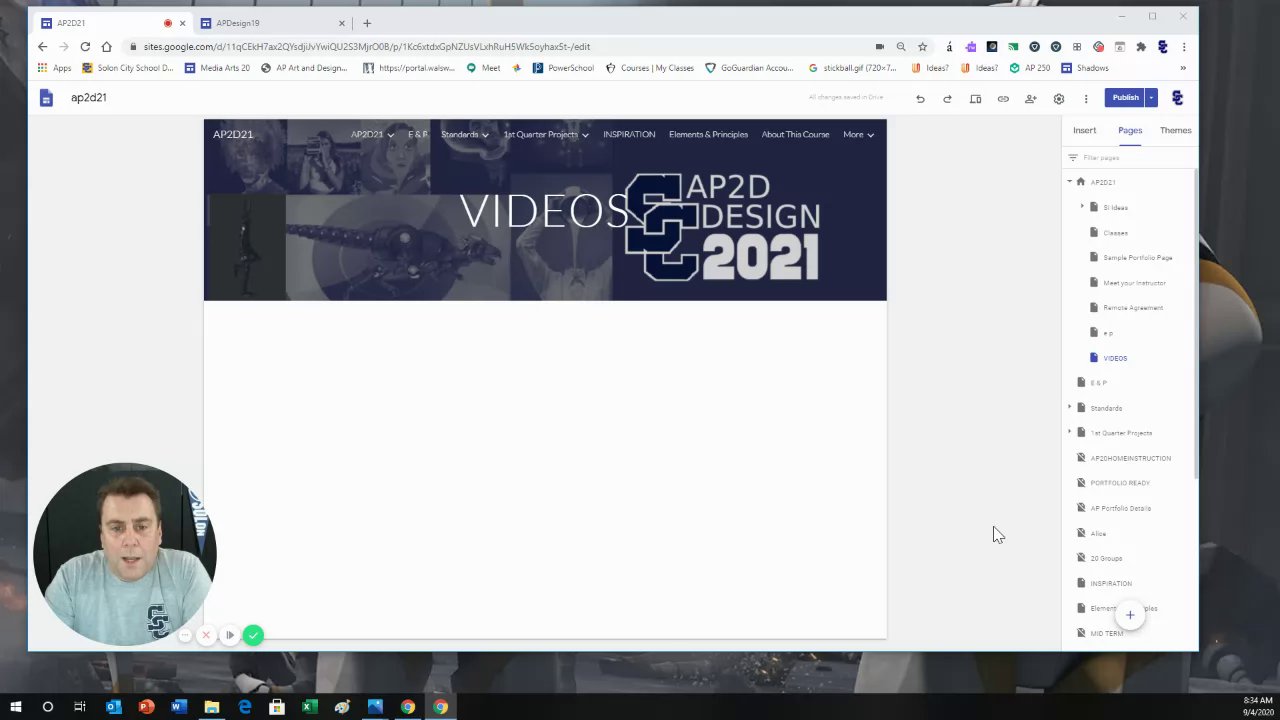The width and height of the screenshot is (1280, 720).
Task: Open INSPIRATION in site navigation
Action: 629,134
